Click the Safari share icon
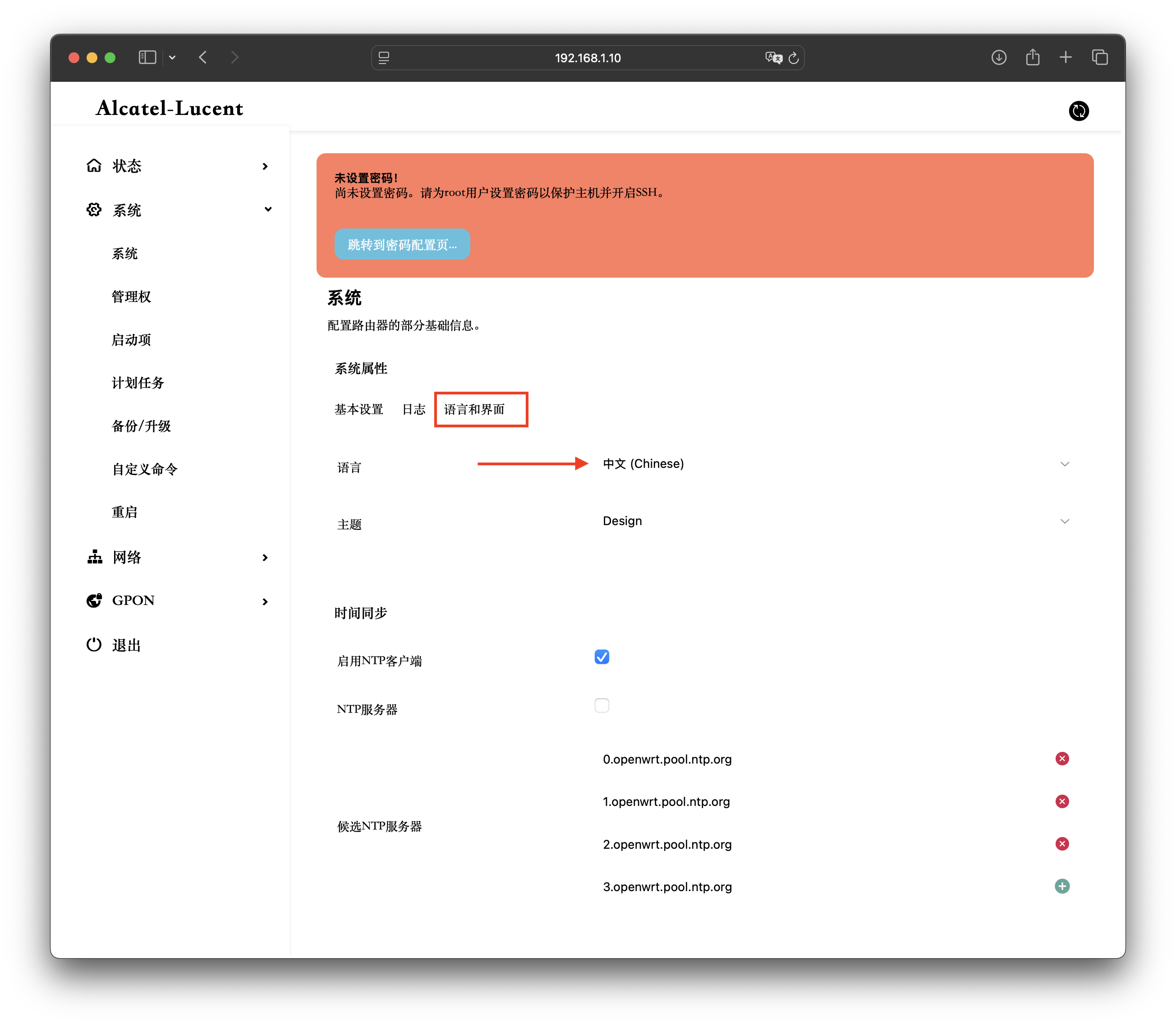Screen dimensions: 1176x1025 coord(1032,58)
